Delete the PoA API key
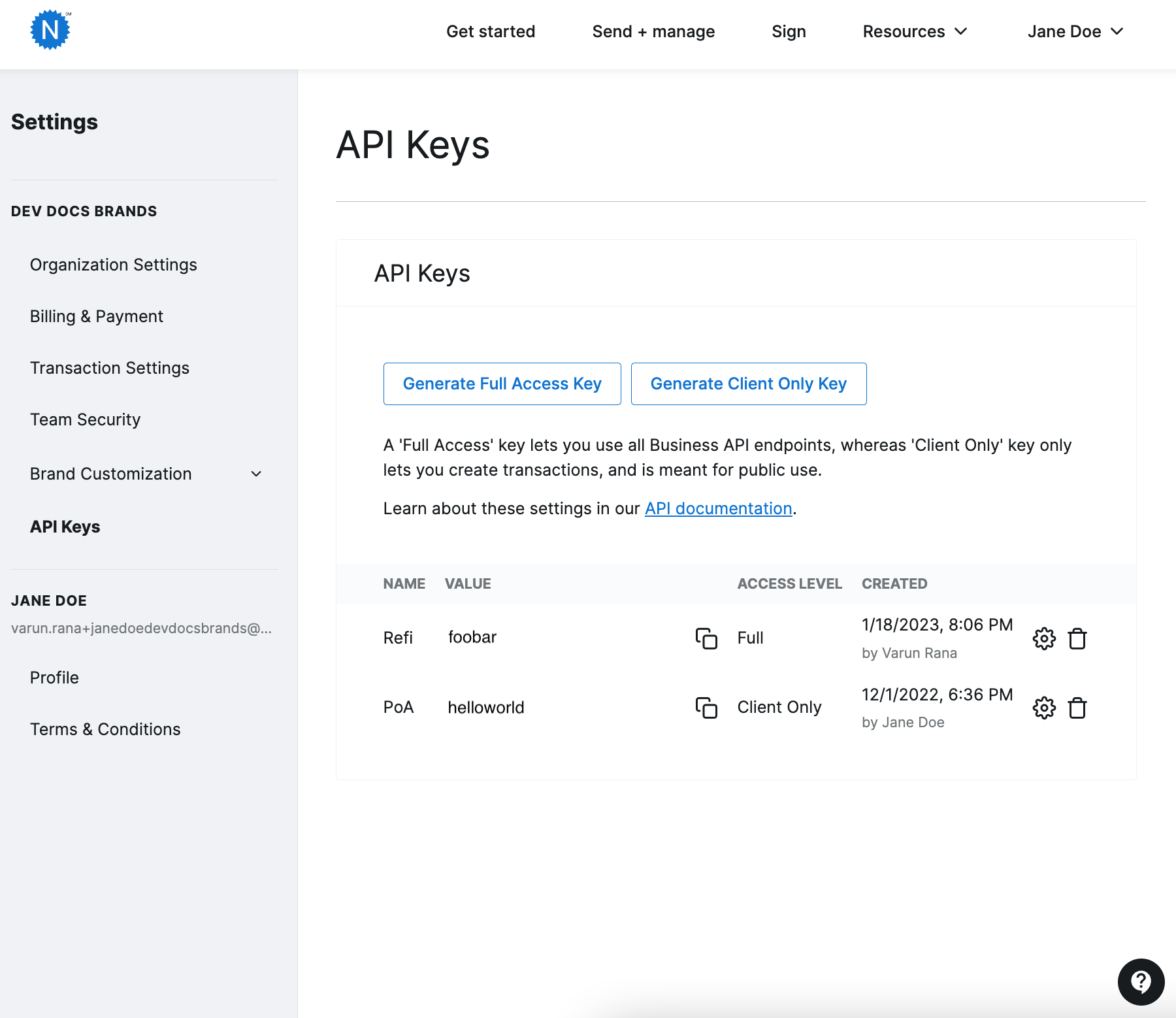Screen dimensions: 1176x1018 point(1077,708)
